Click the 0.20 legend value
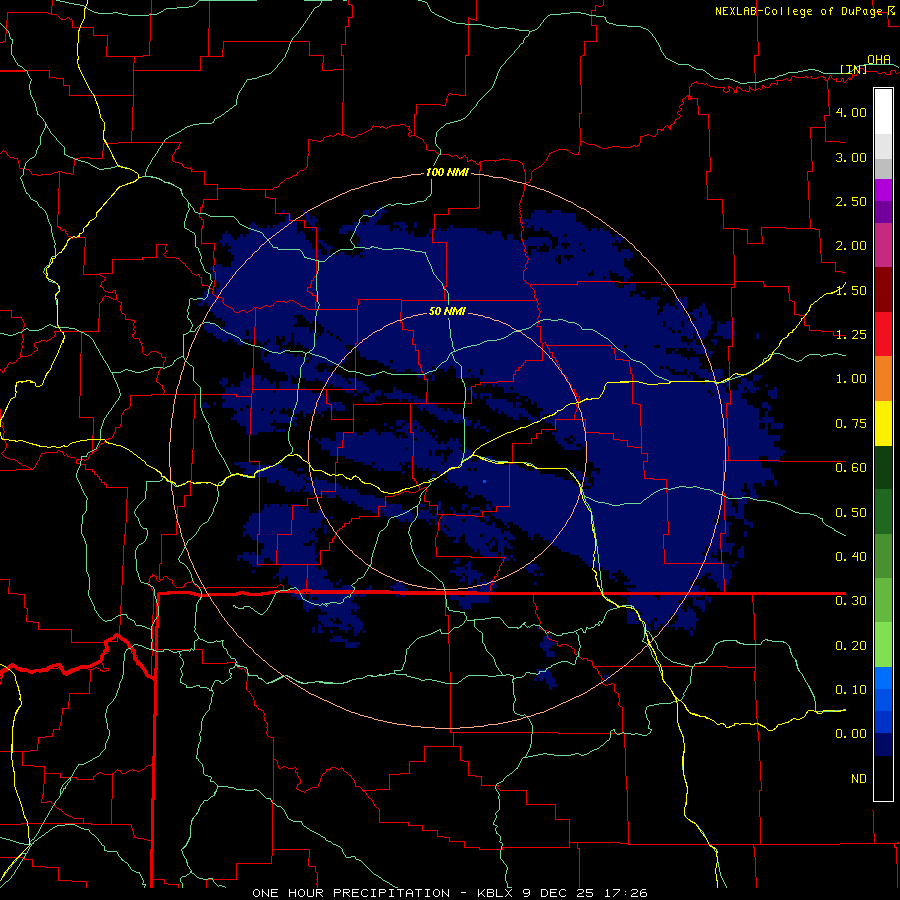 click(851, 646)
